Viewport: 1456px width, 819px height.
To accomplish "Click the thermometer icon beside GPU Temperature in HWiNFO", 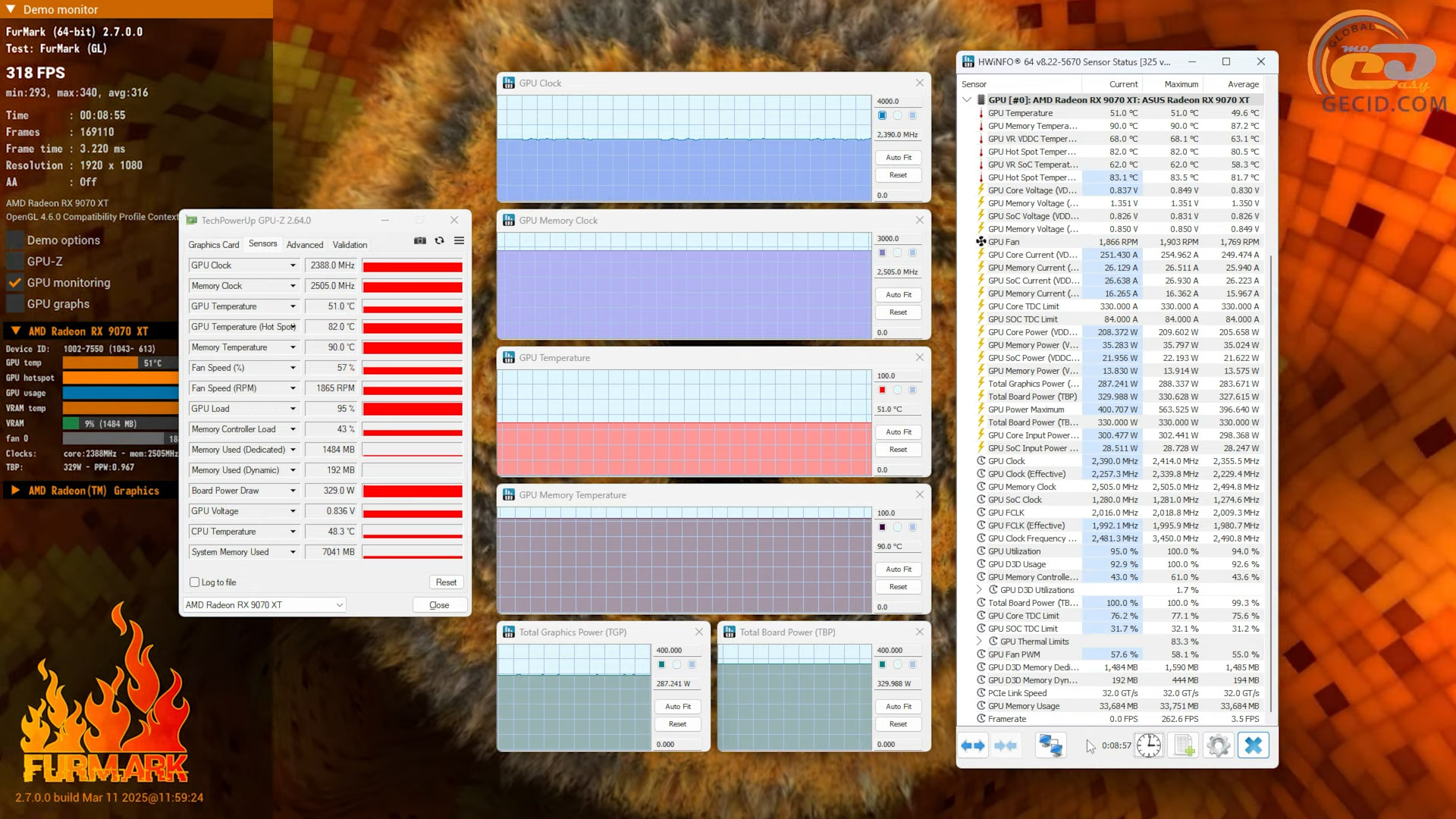I will click(981, 113).
